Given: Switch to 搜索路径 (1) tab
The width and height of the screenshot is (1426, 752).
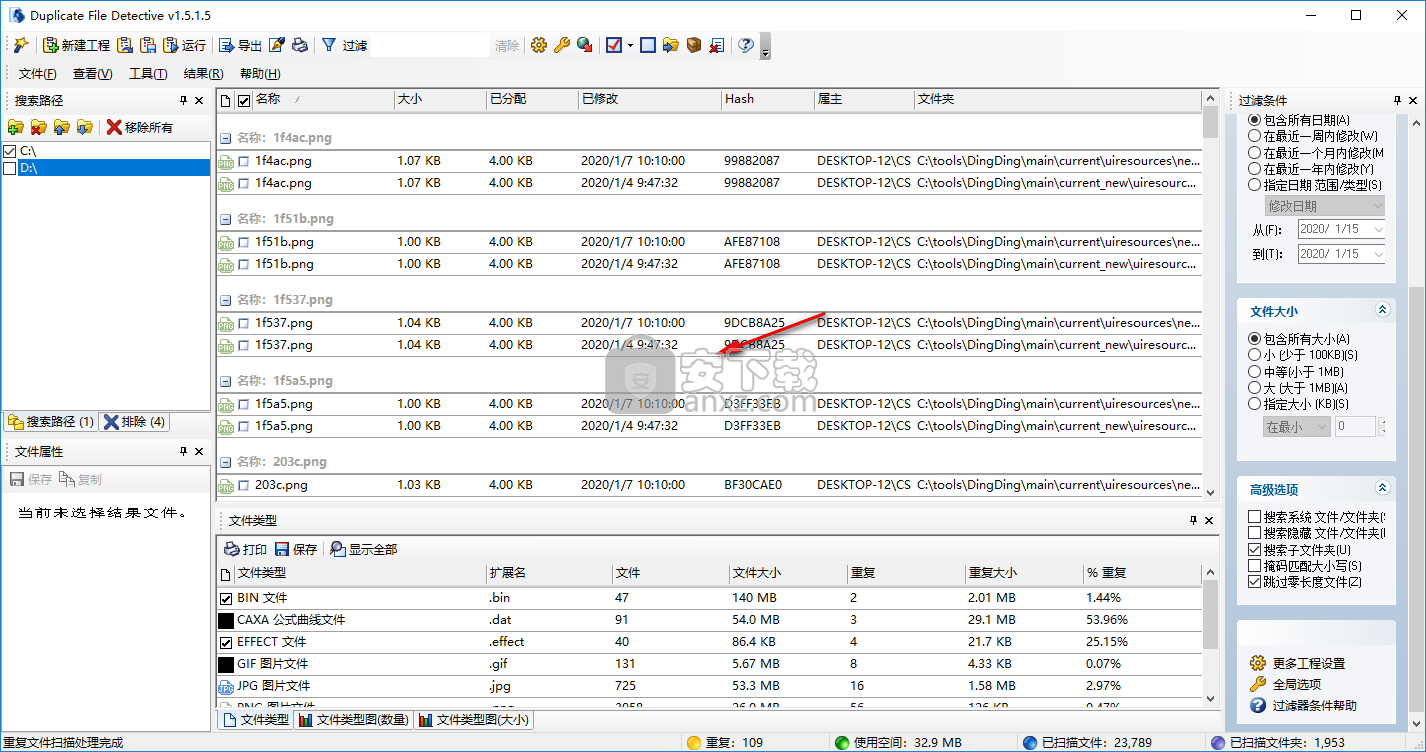Looking at the screenshot, I should [x=50, y=422].
